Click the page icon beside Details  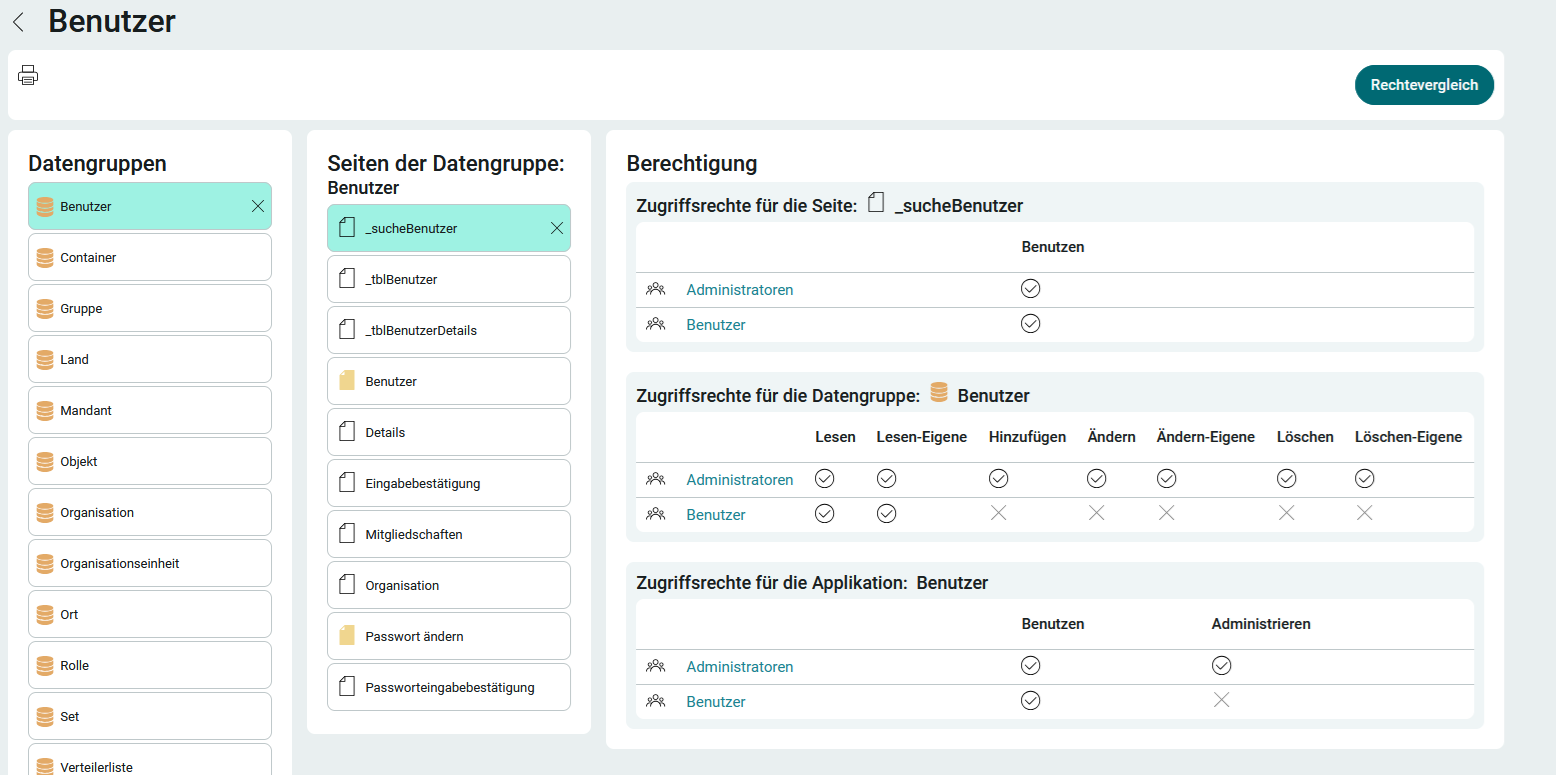click(347, 432)
